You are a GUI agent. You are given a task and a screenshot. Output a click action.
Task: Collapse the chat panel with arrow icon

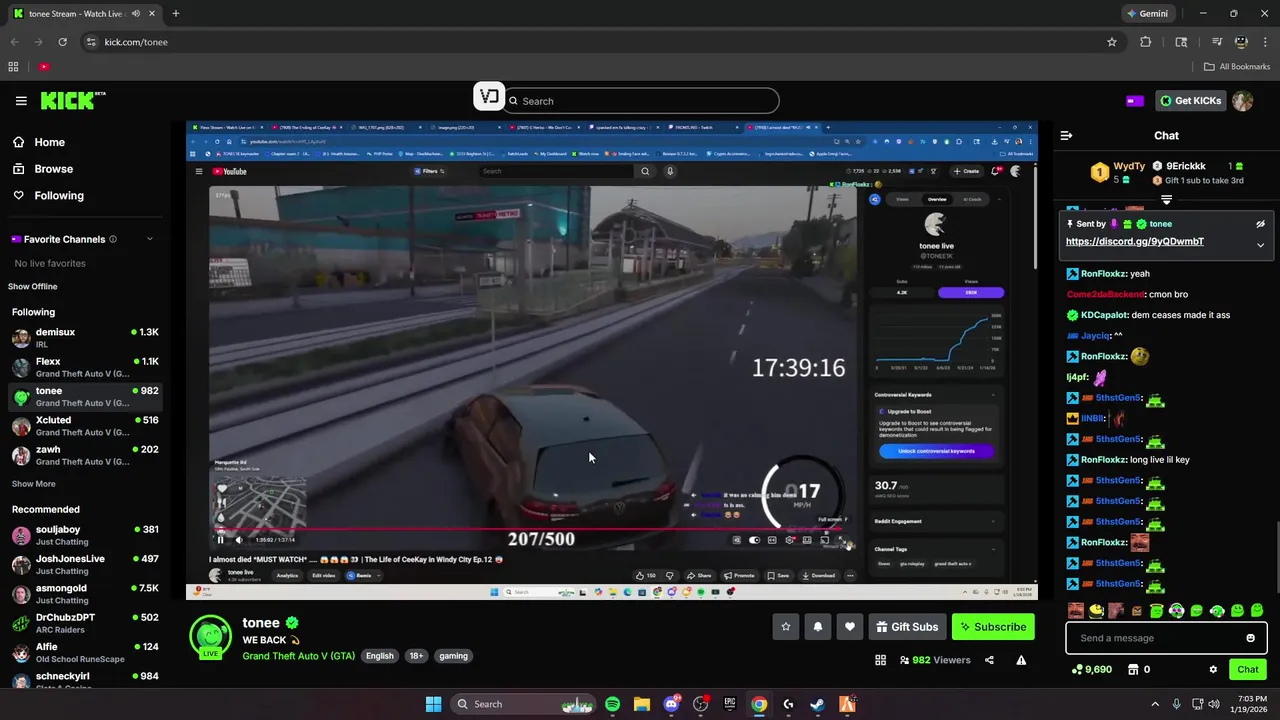pyautogui.click(x=1066, y=135)
